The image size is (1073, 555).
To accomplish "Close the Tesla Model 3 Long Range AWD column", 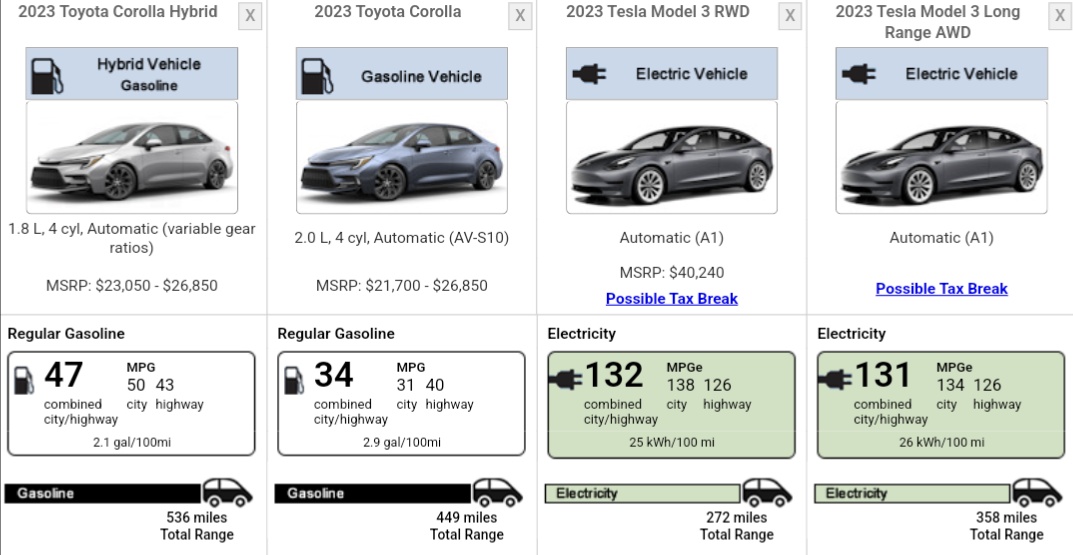I will tap(1060, 16).
